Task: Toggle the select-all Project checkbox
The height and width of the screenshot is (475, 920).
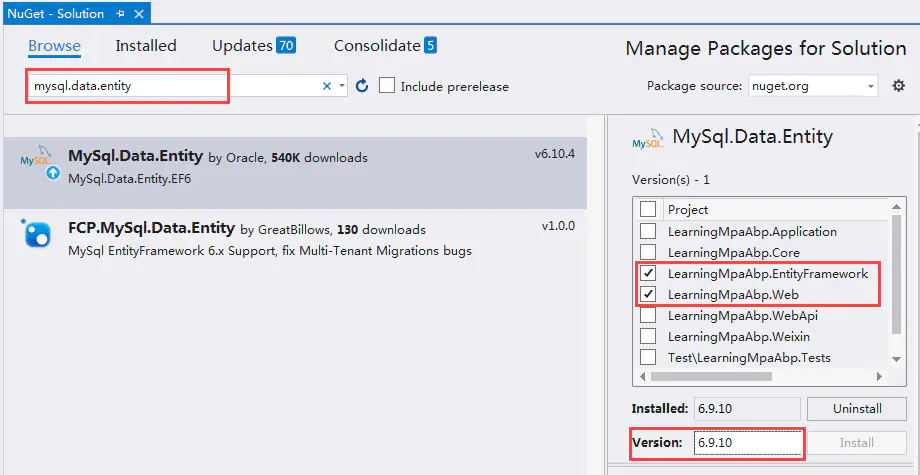Action: pyautogui.click(x=648, y=209)
